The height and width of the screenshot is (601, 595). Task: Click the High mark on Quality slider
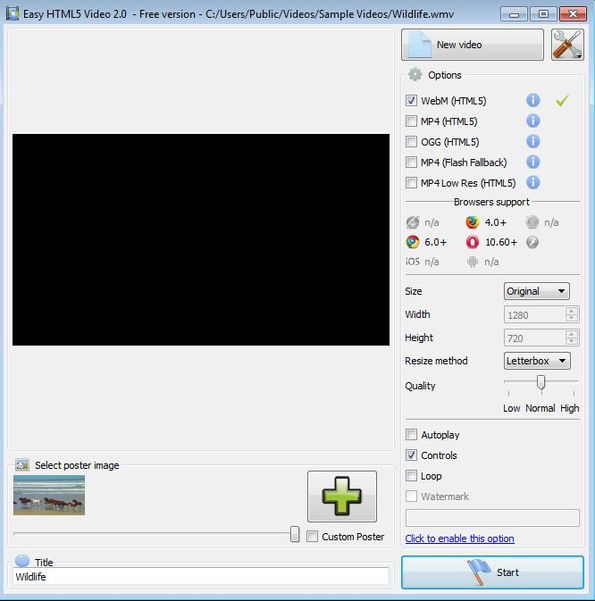[574, 393]
